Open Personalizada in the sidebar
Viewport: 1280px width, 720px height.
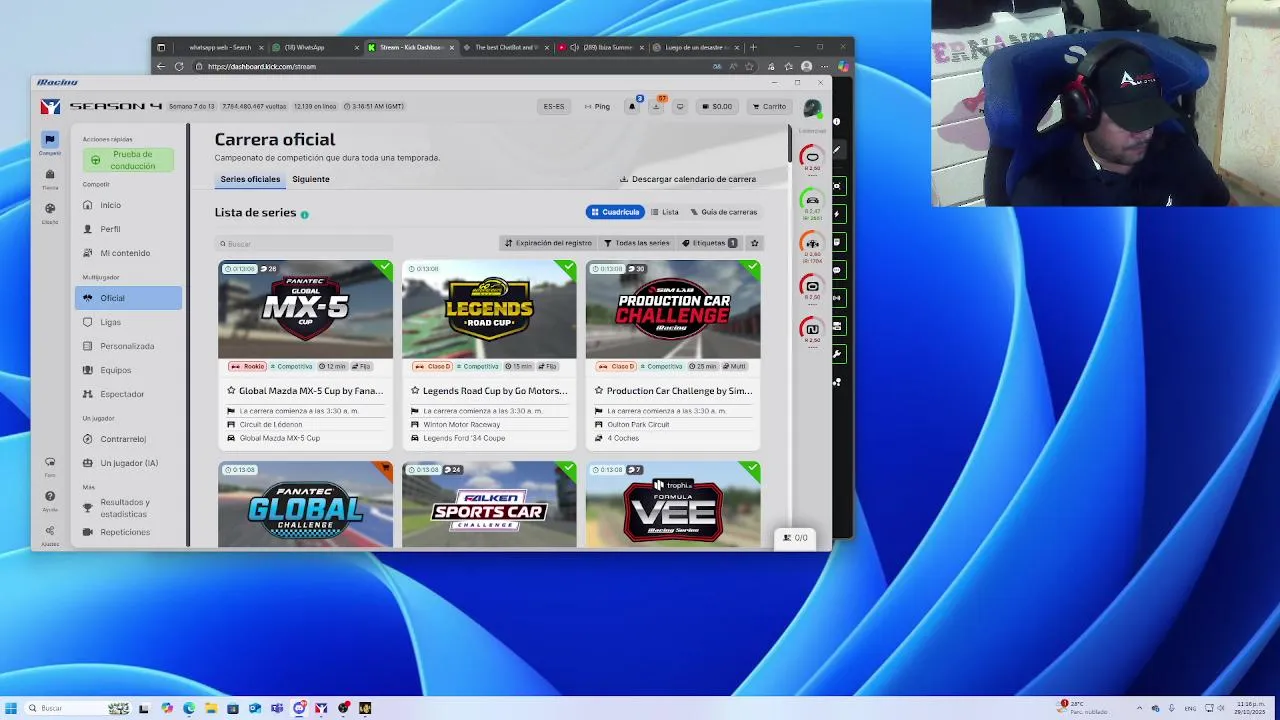tap(128, 346)
